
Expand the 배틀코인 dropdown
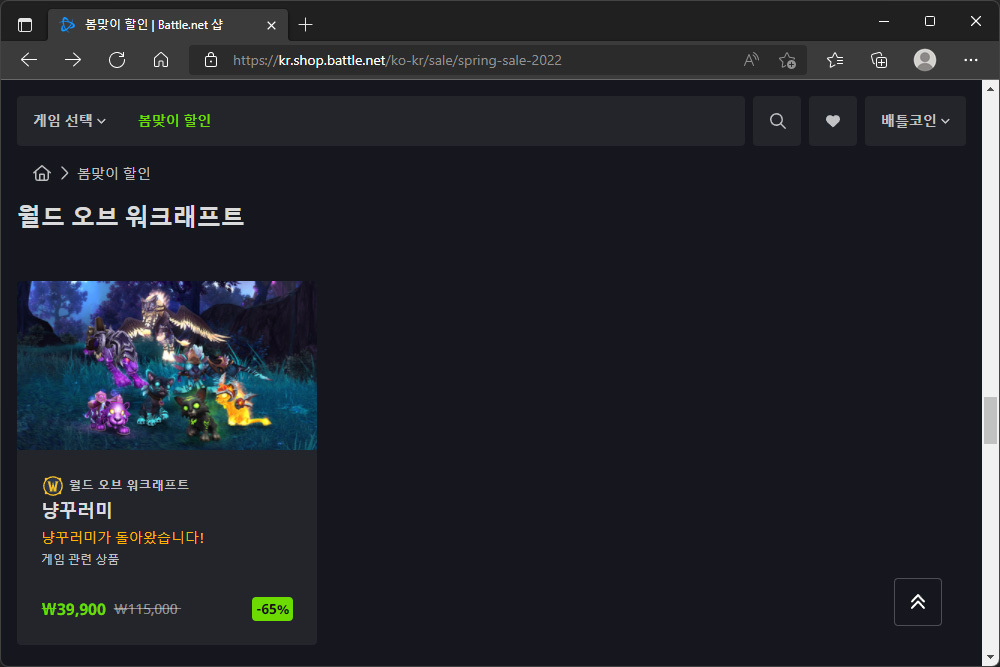(915, 121)
